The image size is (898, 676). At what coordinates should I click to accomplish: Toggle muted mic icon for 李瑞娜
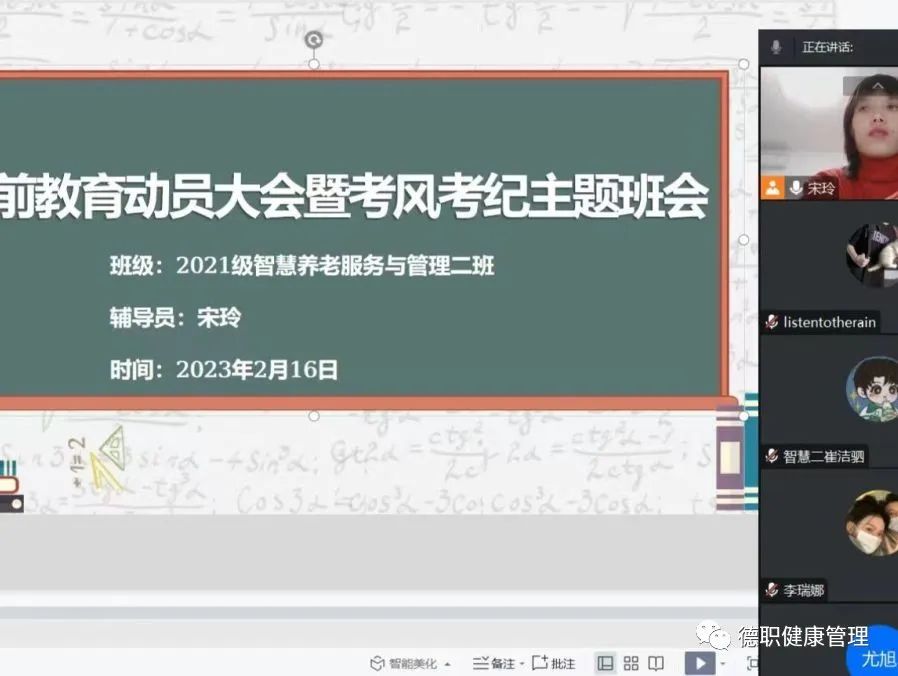click(772, 590)
